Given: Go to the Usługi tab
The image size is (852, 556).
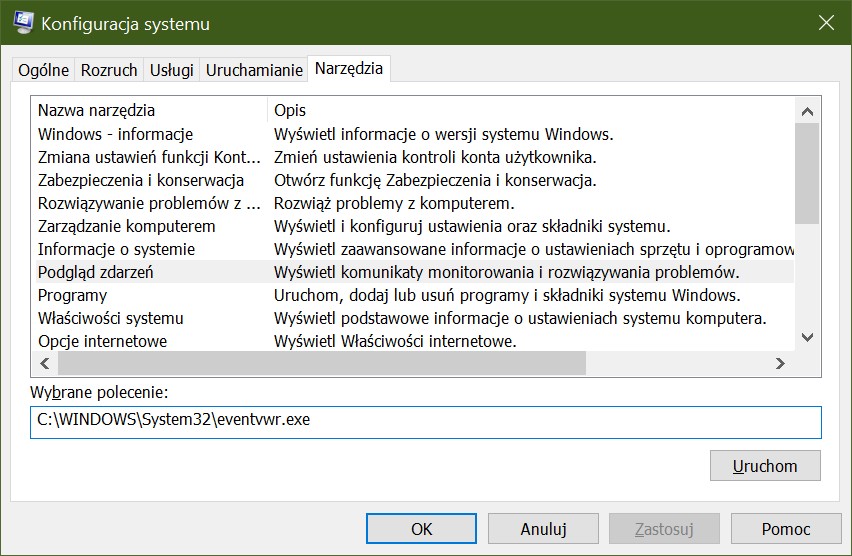Looking at the screenshot, I should pos(172,70).
